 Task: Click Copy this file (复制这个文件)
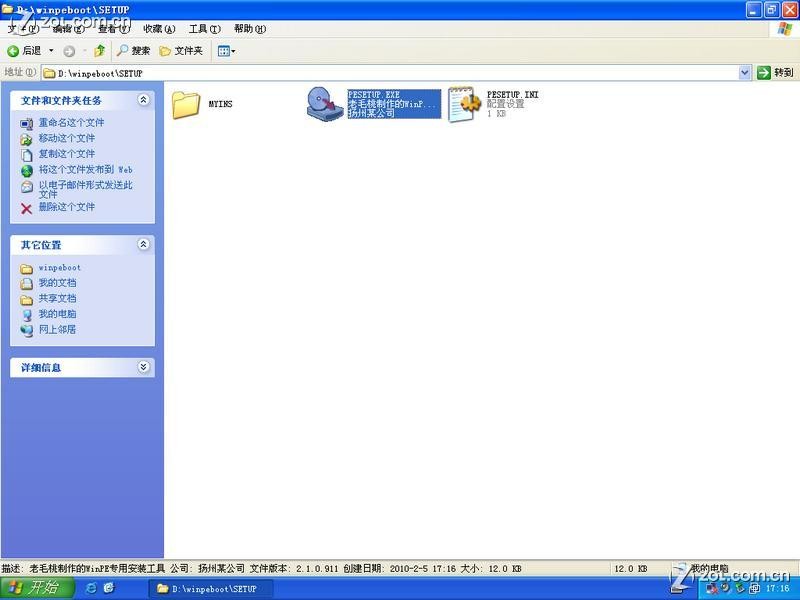point(67,154)
